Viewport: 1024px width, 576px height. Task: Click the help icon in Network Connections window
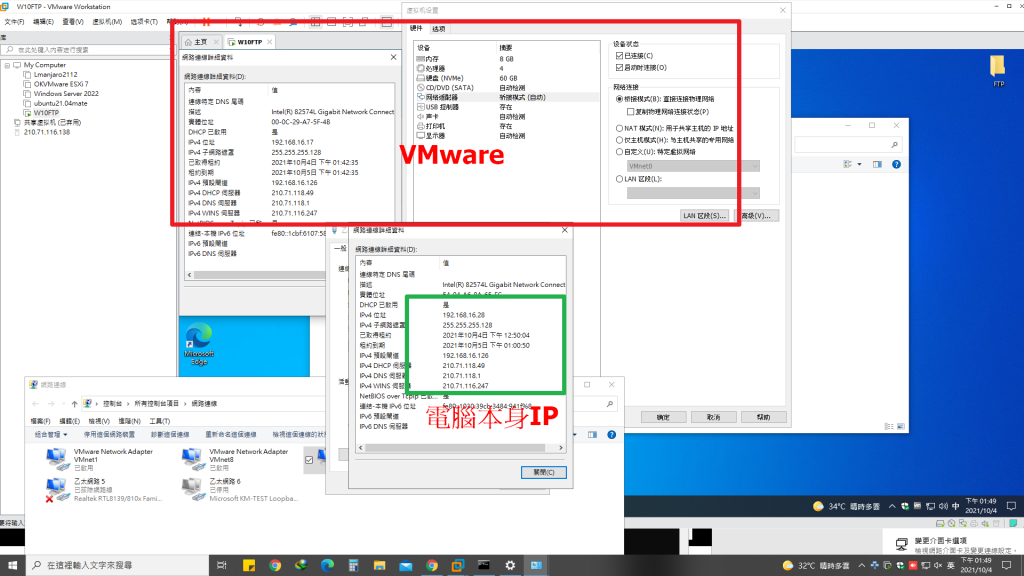611,434
